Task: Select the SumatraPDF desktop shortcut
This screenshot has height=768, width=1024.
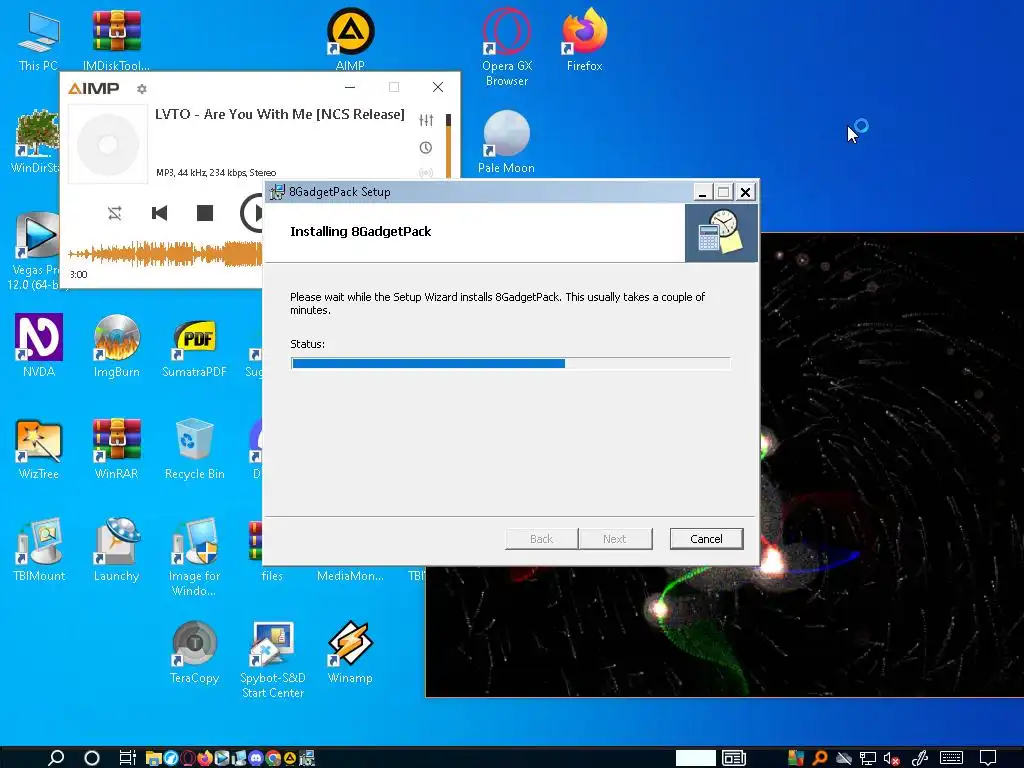Action: (x=194, y=346)
